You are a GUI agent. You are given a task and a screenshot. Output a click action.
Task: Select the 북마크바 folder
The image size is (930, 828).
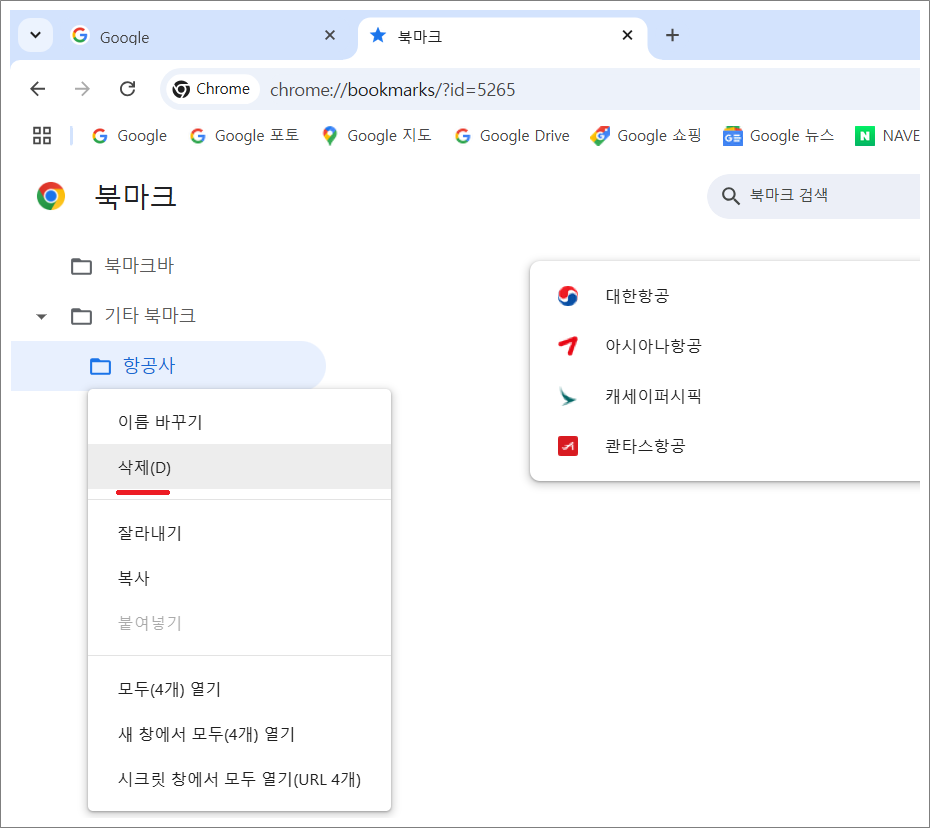122,266
